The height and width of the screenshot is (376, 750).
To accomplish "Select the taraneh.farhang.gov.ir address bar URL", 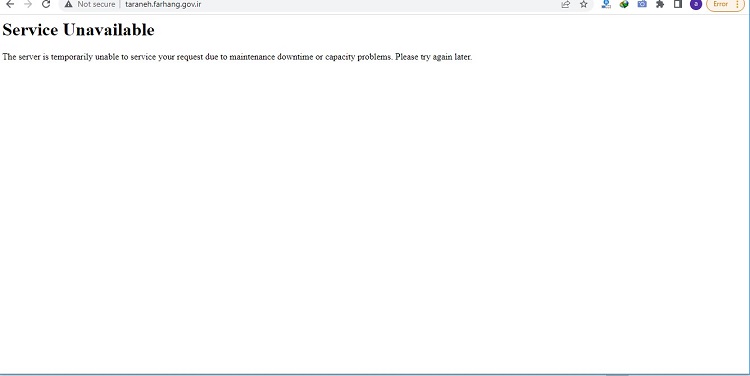I will click(x=163, y=4).
